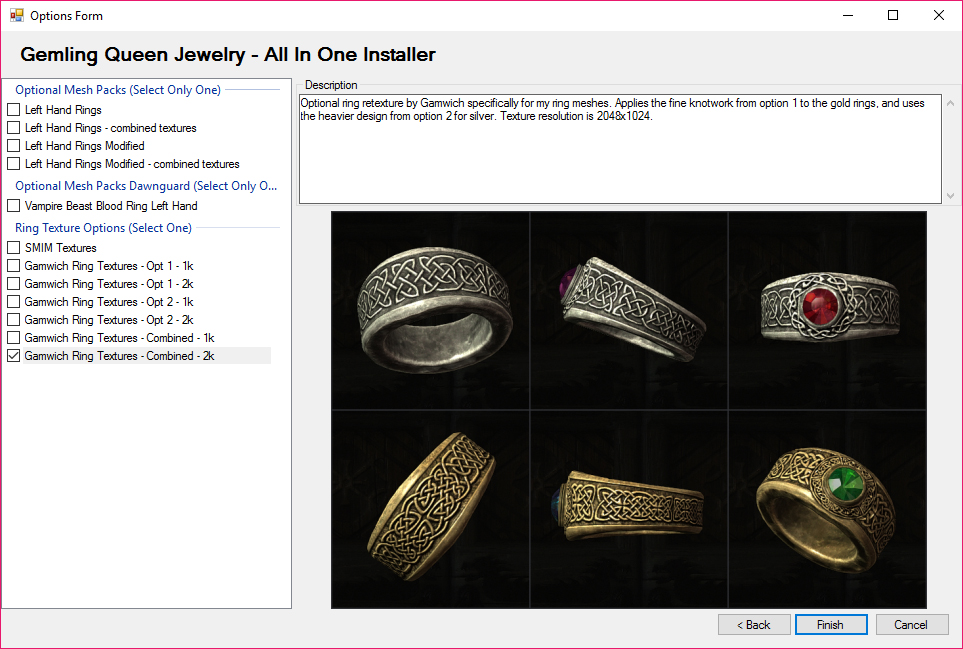Check Gamwich Ring Textures - Opt 2 - 2k
This screenshot has width=963, height=649.
pos(14,320)
